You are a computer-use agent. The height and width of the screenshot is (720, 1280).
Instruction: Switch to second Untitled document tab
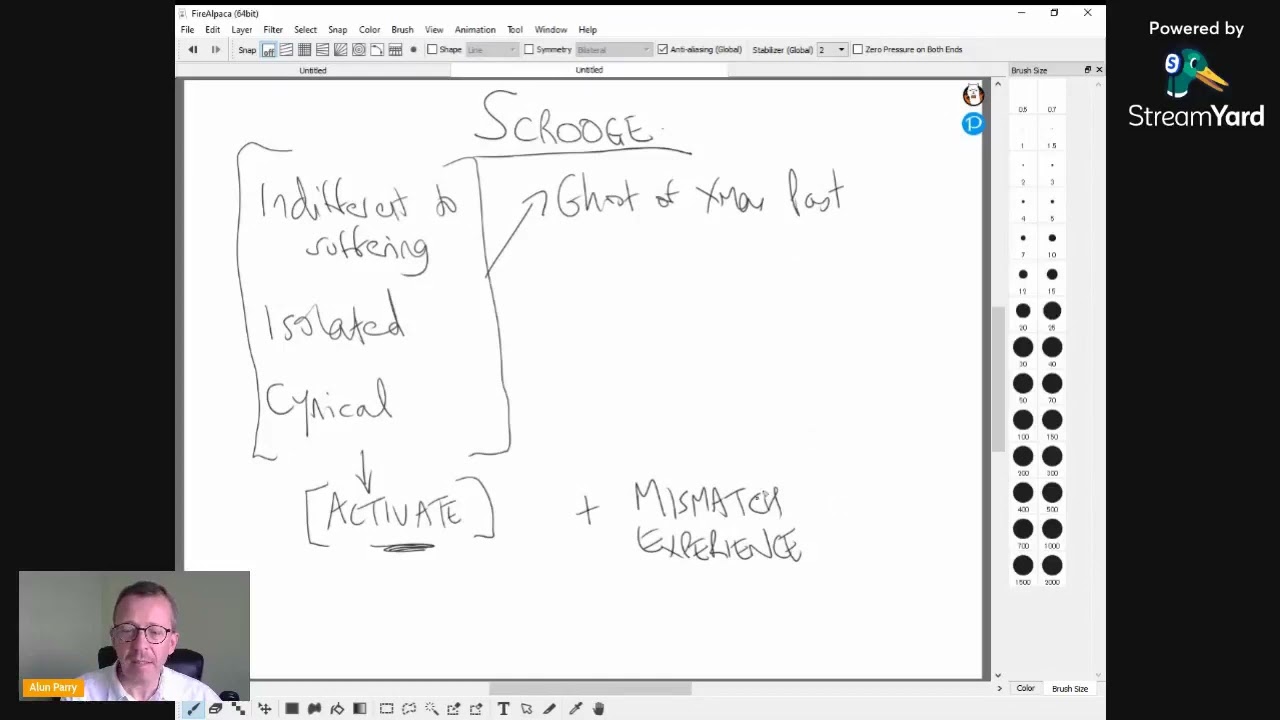589,70
